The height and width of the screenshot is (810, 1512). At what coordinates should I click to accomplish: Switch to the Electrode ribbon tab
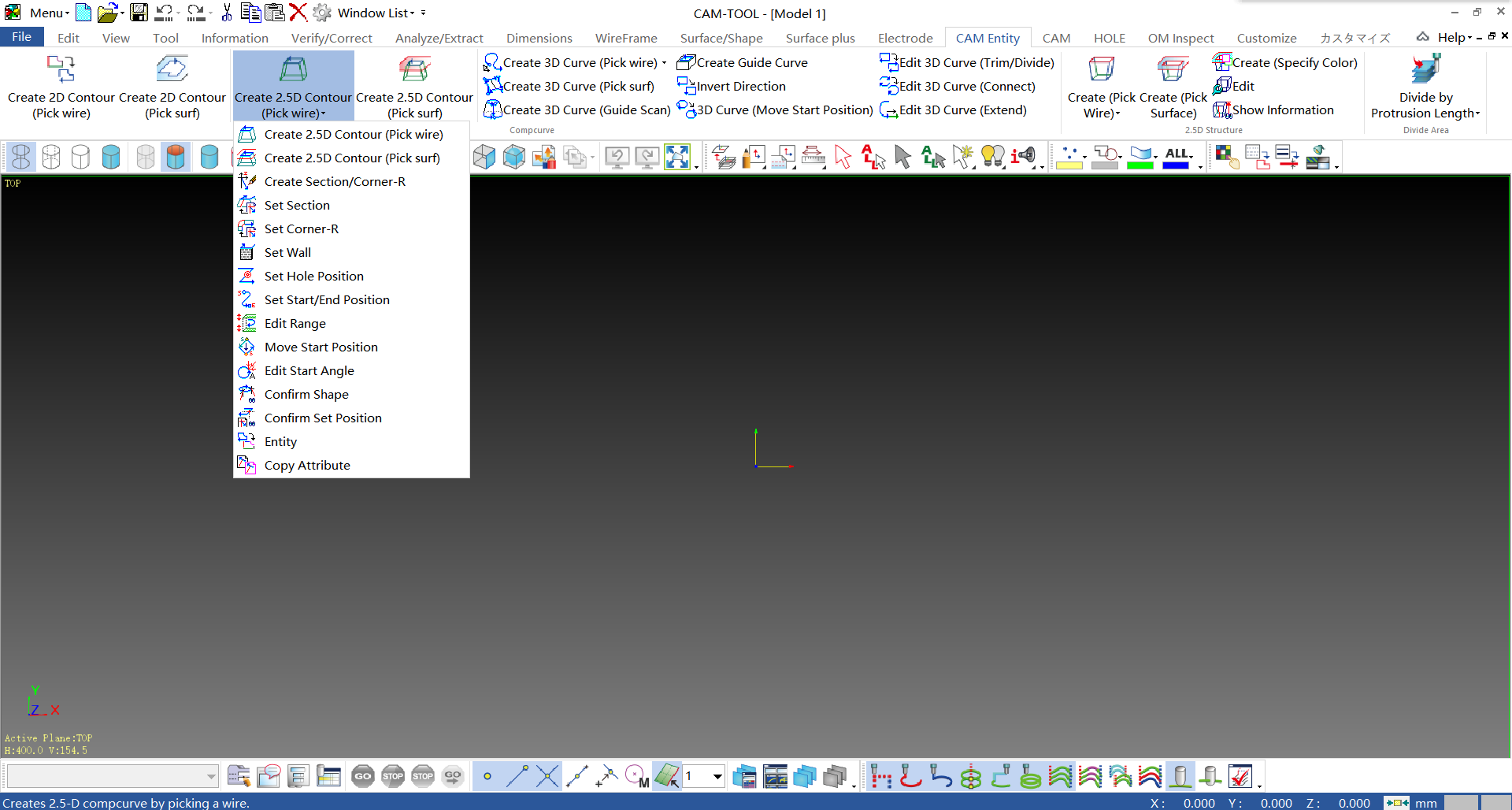905,38
